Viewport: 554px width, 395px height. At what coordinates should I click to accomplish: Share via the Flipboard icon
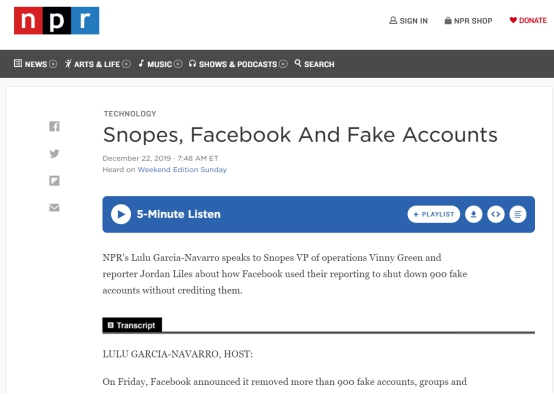tap(54, 181)
